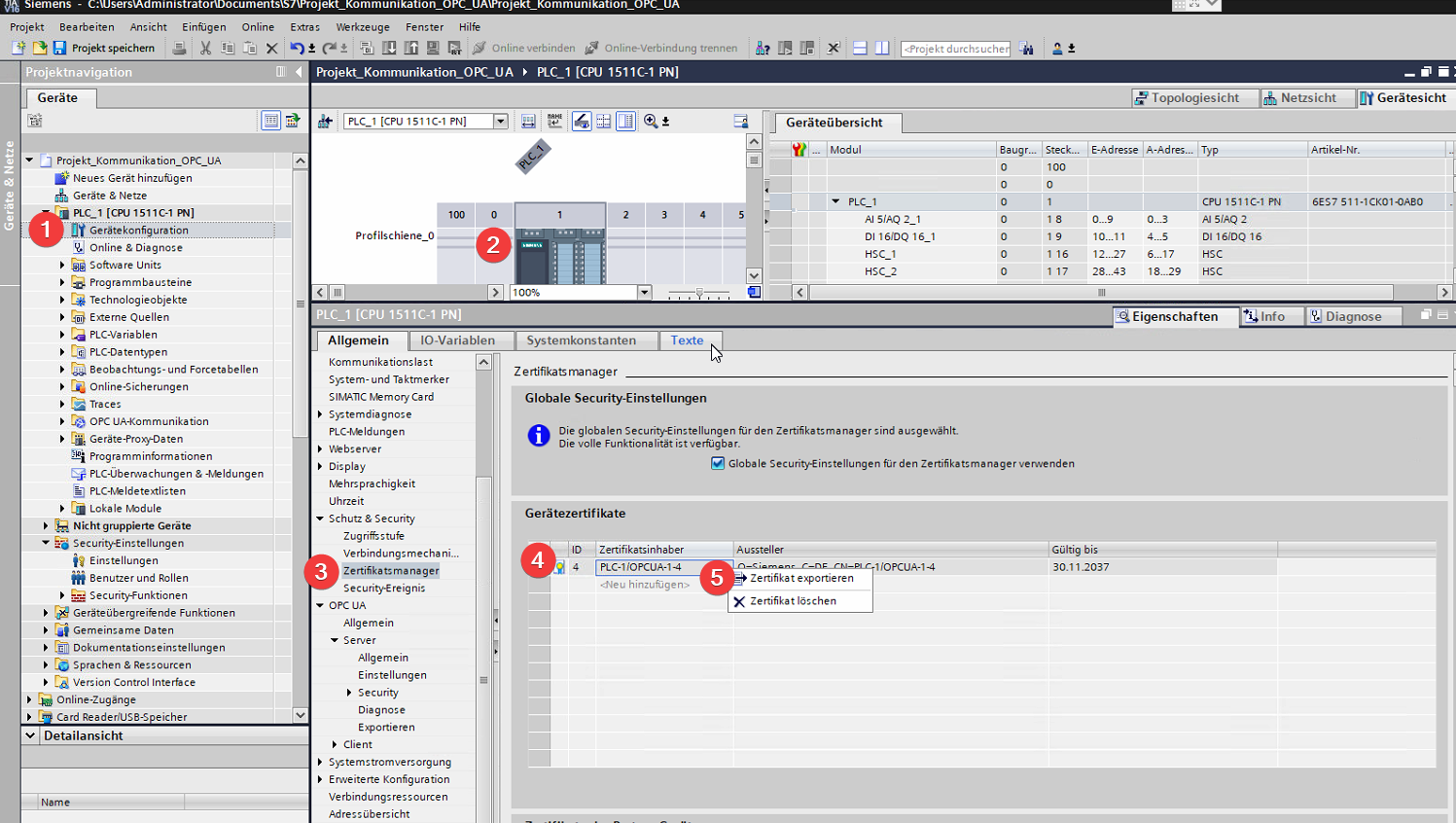Viewport: 1456px width, 823px height.
Task: Collapse the Detailansicht panel
Action: (31, 735)
